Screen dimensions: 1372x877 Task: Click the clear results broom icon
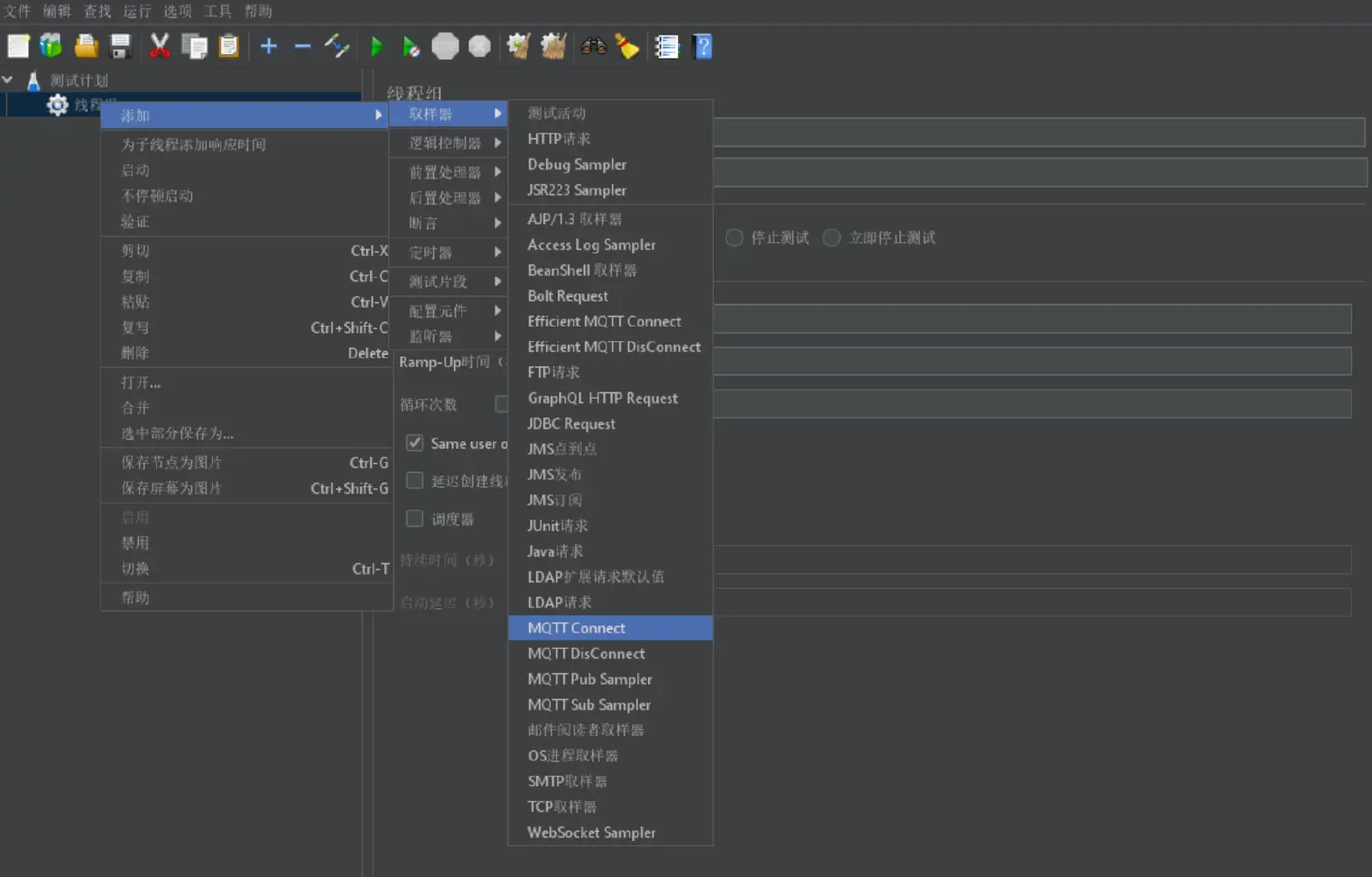click(518, 46)
